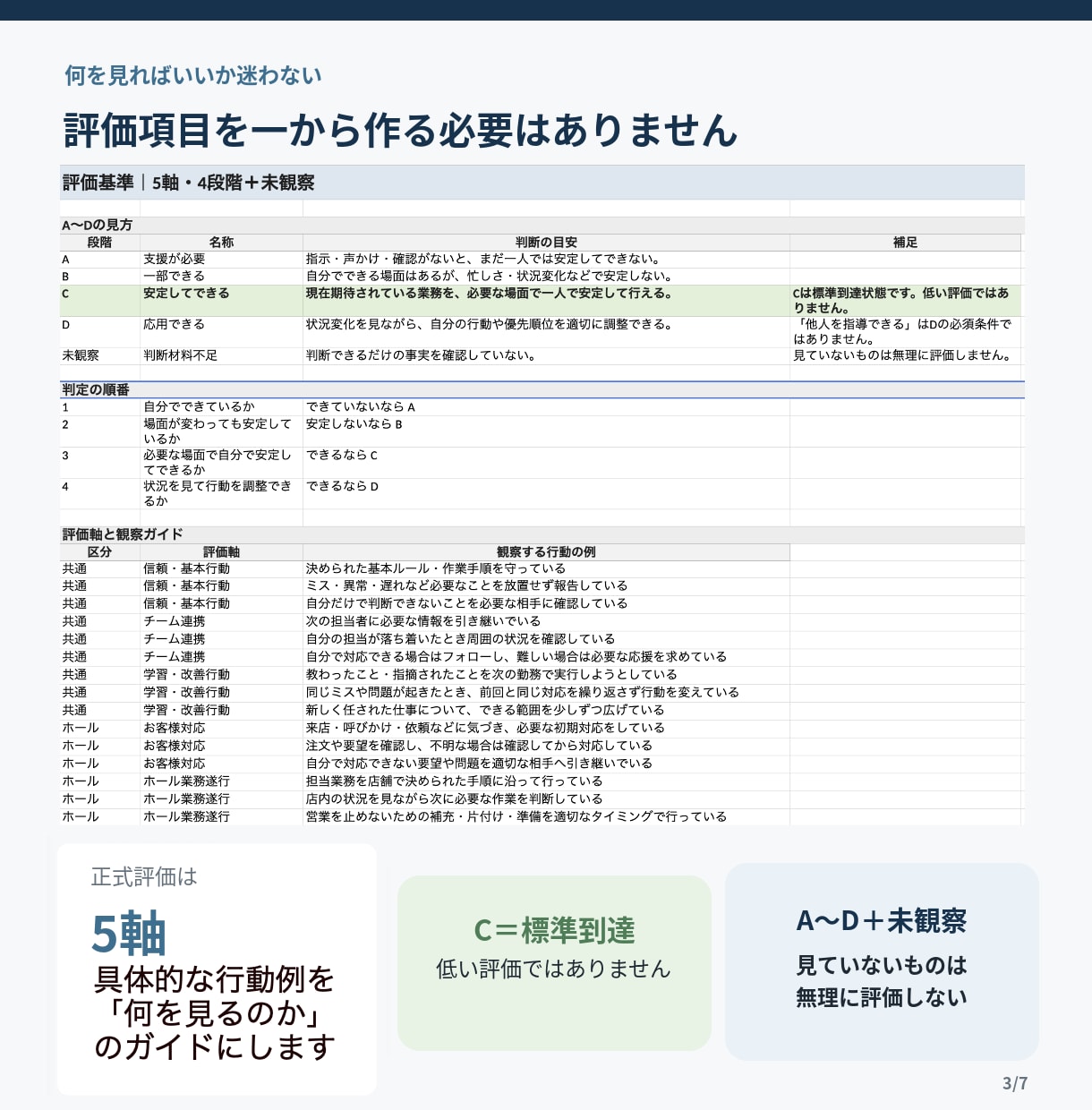The image size is (1092, 1110).
Task: Select the note '「他人を指導できる」はDの必須条件ではありません。'
Action: tap(902, 331)
